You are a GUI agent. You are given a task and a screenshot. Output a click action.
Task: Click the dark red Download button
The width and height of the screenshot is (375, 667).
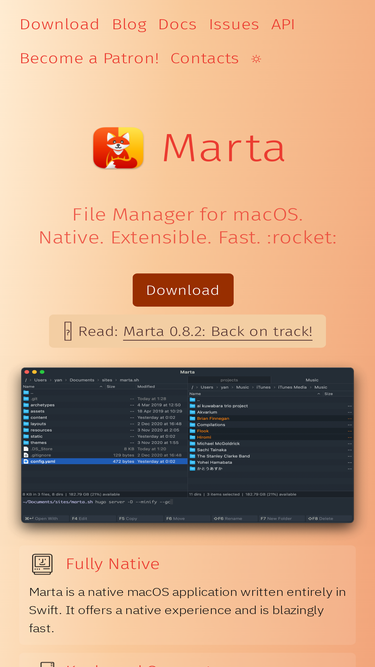click(x=183, y=290)
